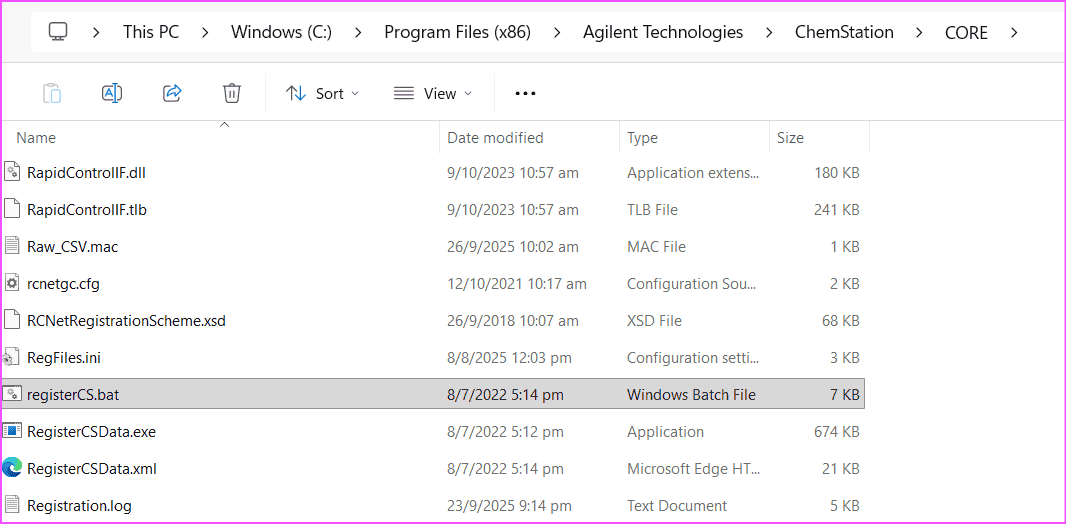The width and height of the screenshot is (1066, 524).
Task: Click the RapidControlIF.tlb file icon
Action: 12,209
